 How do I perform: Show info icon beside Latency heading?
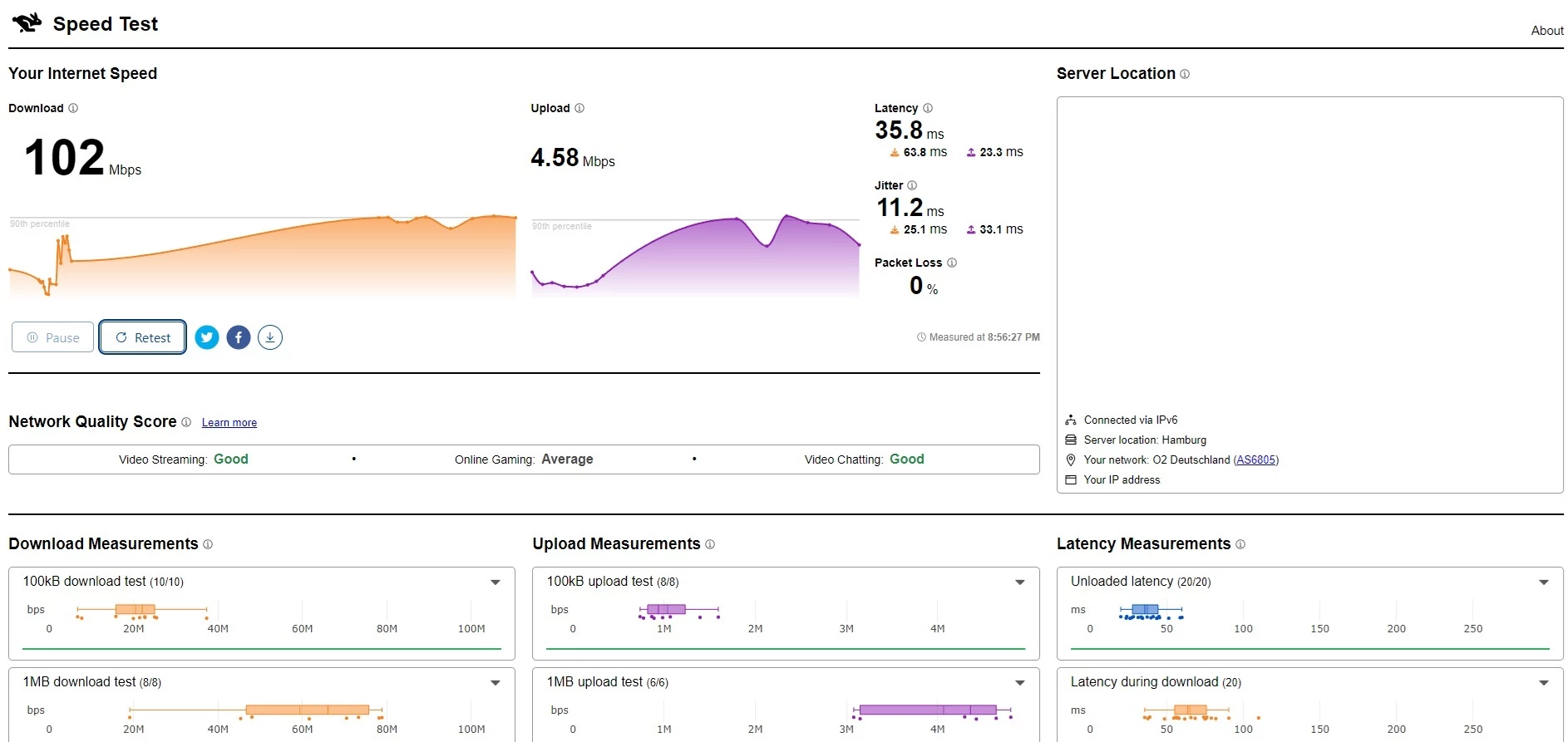(x=928, y=108)
